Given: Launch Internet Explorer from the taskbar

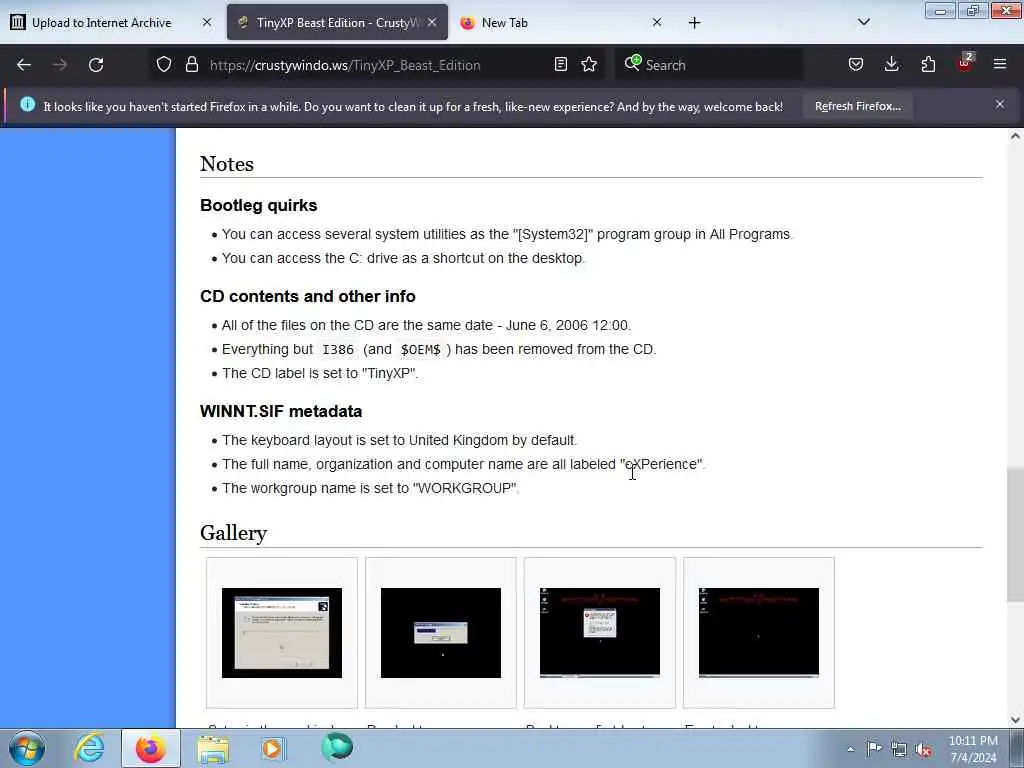Looking at the screenshot, I should [89, 748].
